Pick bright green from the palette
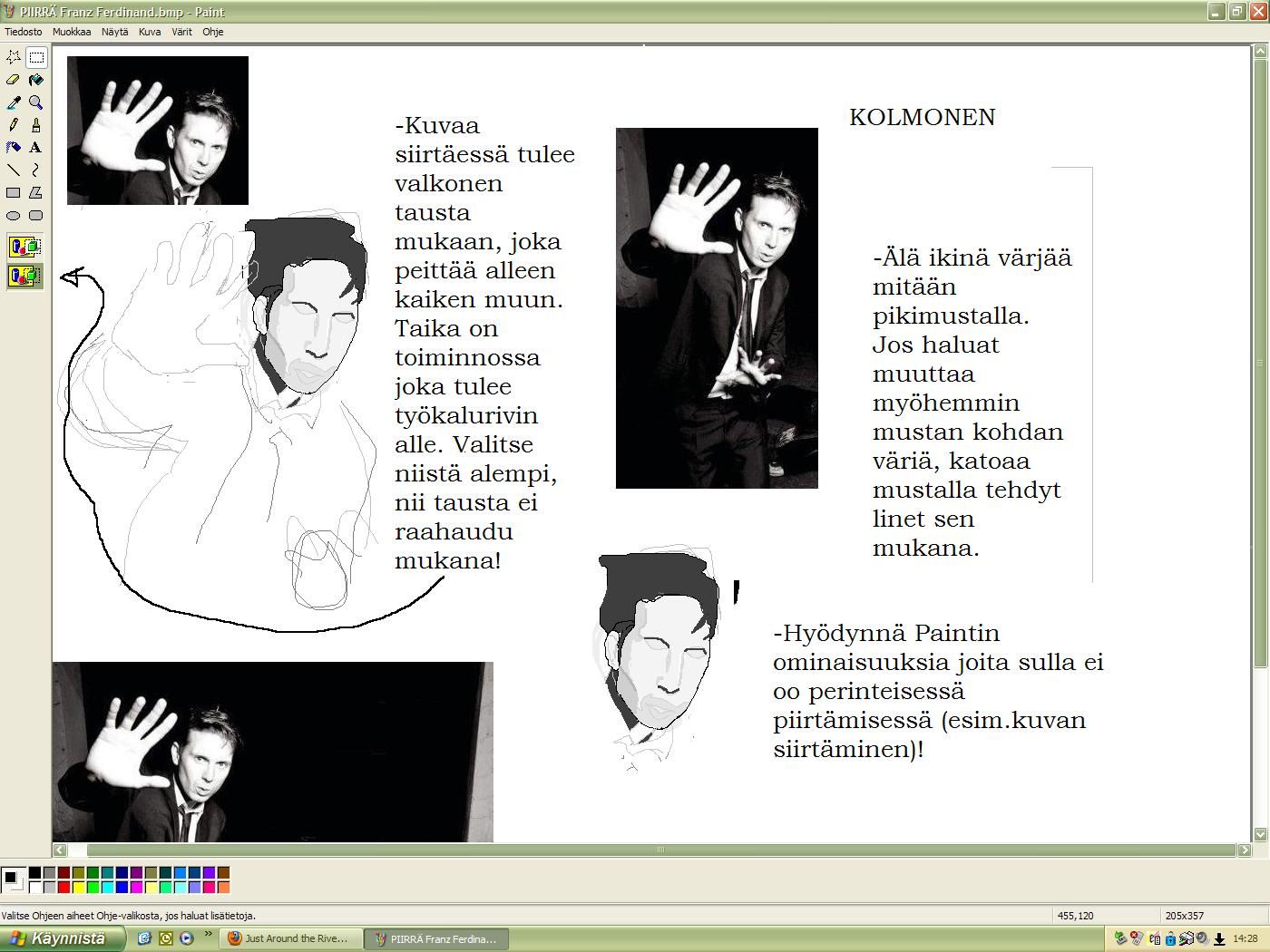This screenshot has width=1270, height=952. [93, 888]
